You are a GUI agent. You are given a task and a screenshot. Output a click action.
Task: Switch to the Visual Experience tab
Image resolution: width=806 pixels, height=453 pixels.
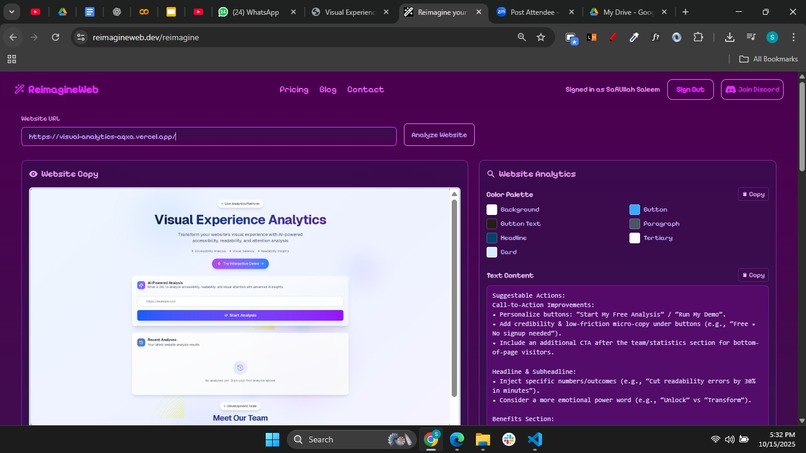click(x=343, y=12)
